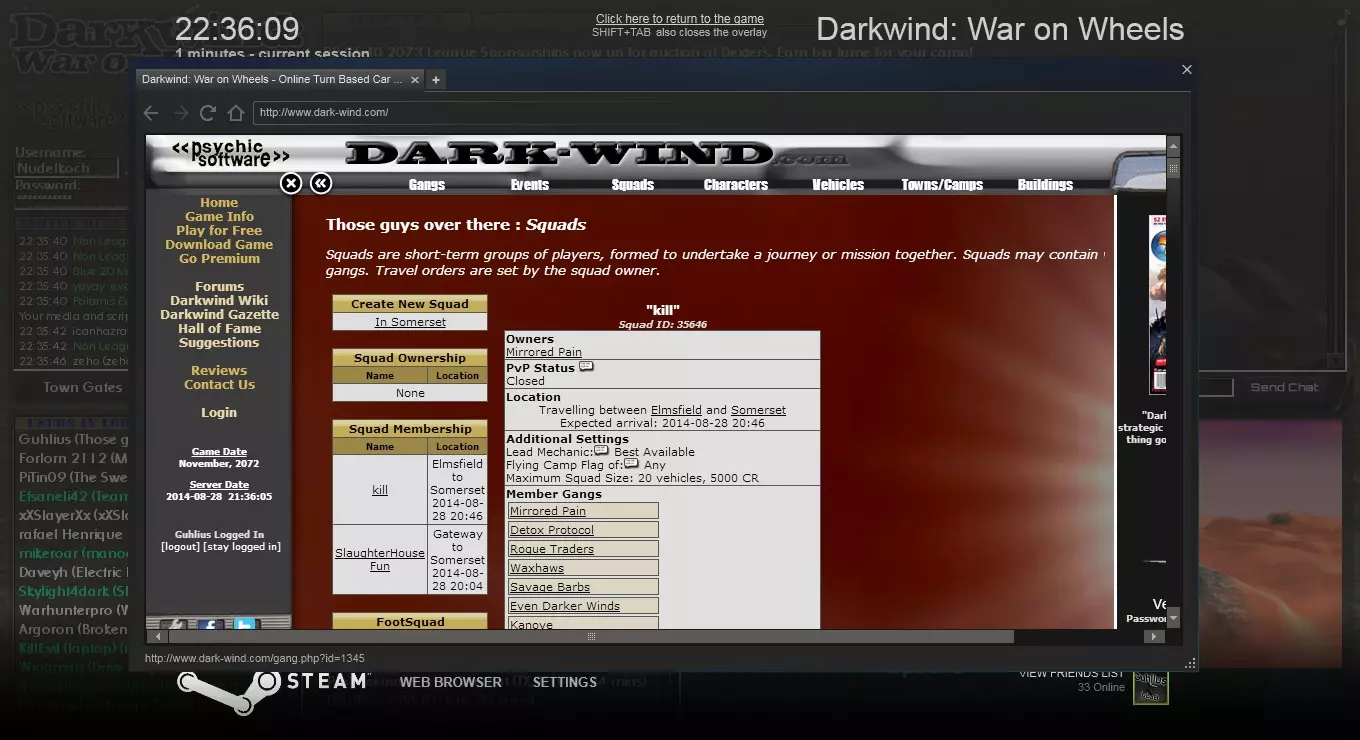Viewport: 1360px width, 740px height.
Task: Click the circled X icon beside the sidebar
Action: [x=290, y=183]
